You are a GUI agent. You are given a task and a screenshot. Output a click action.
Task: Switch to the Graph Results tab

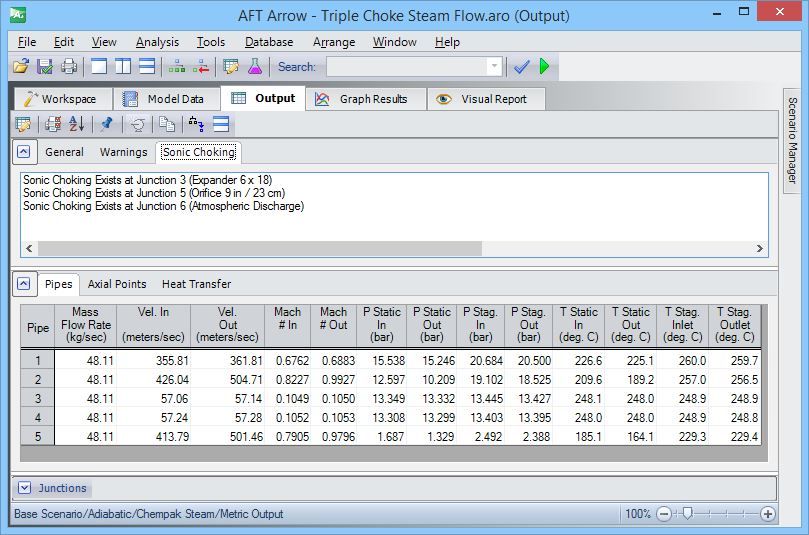366,99
